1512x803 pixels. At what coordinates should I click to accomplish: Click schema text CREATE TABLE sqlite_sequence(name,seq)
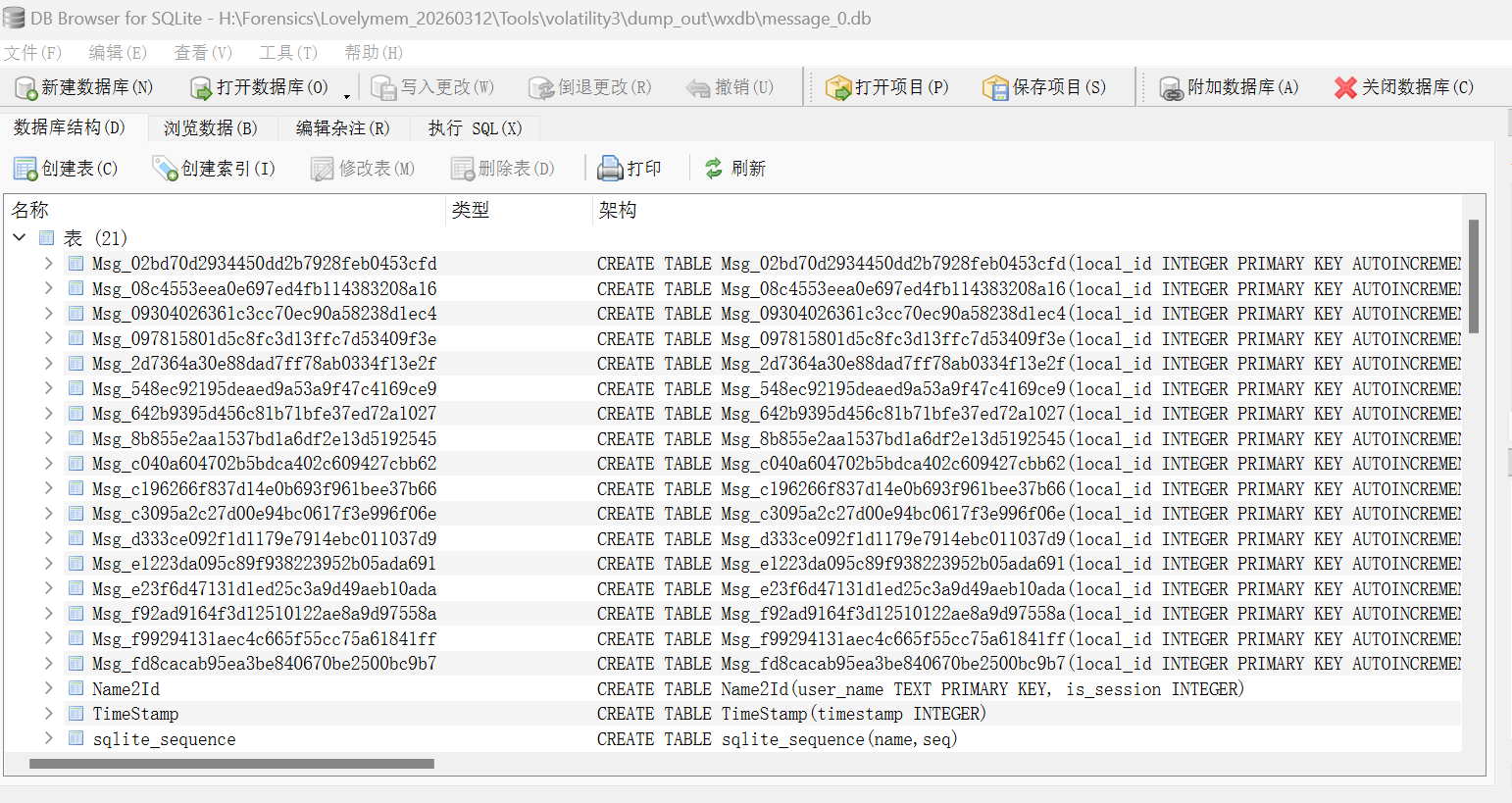pyautogui.click(x=777, y=738)
